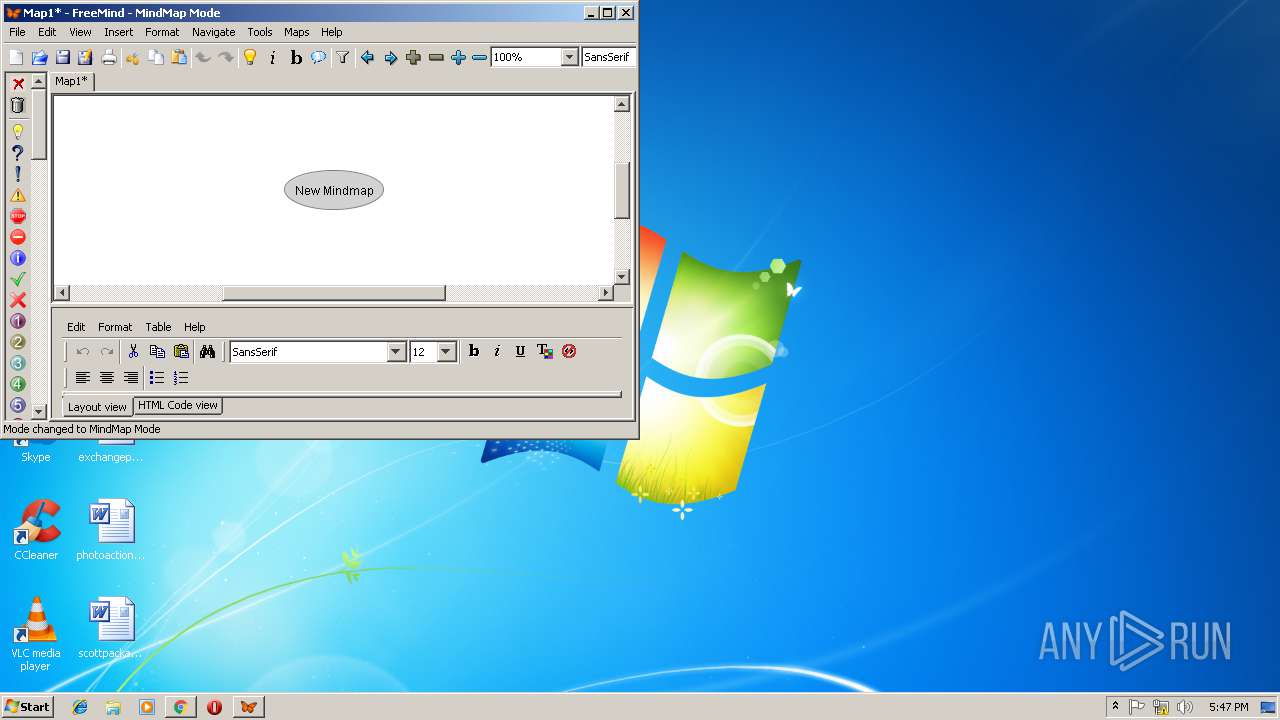
Task: Remove the last icon with the red X at the top of the sidebar
Action: (18, 84)
